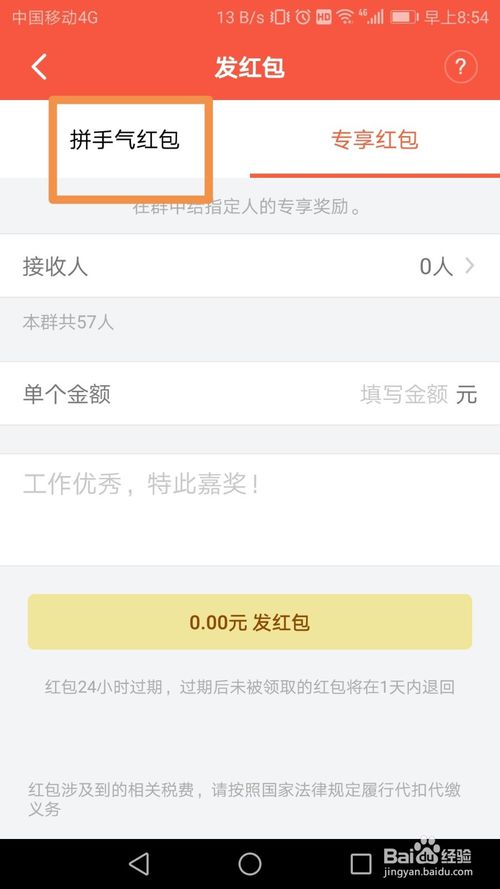500x889 pixels.
Task: Tap the back arrow icon
Action: tap(39, 67)
